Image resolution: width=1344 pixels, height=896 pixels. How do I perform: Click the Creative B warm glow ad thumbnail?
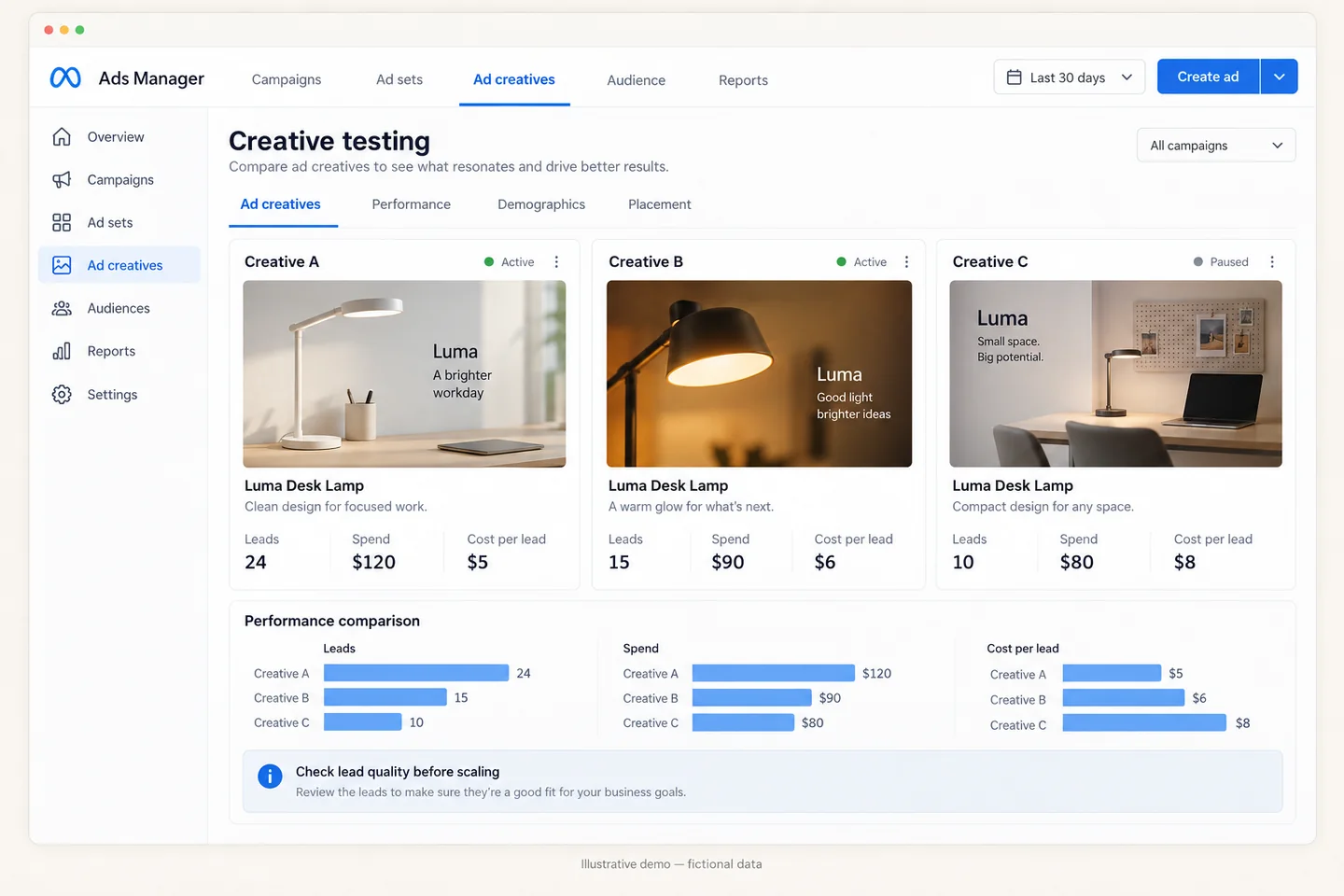pyautogui.click(x=759, y=374)
